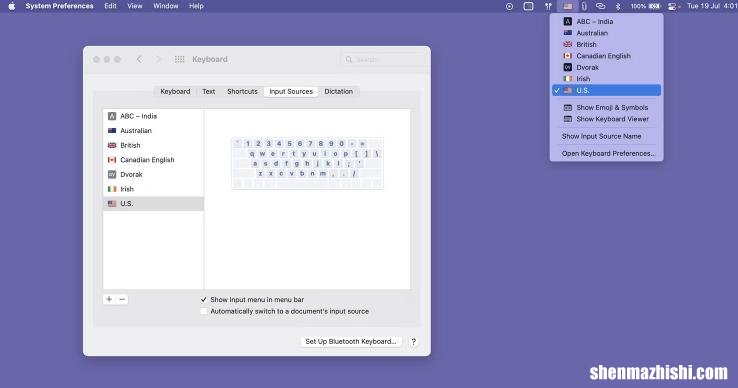Select Dvorak in the sources list
This screenshot has height=388, width=738.
153,174
